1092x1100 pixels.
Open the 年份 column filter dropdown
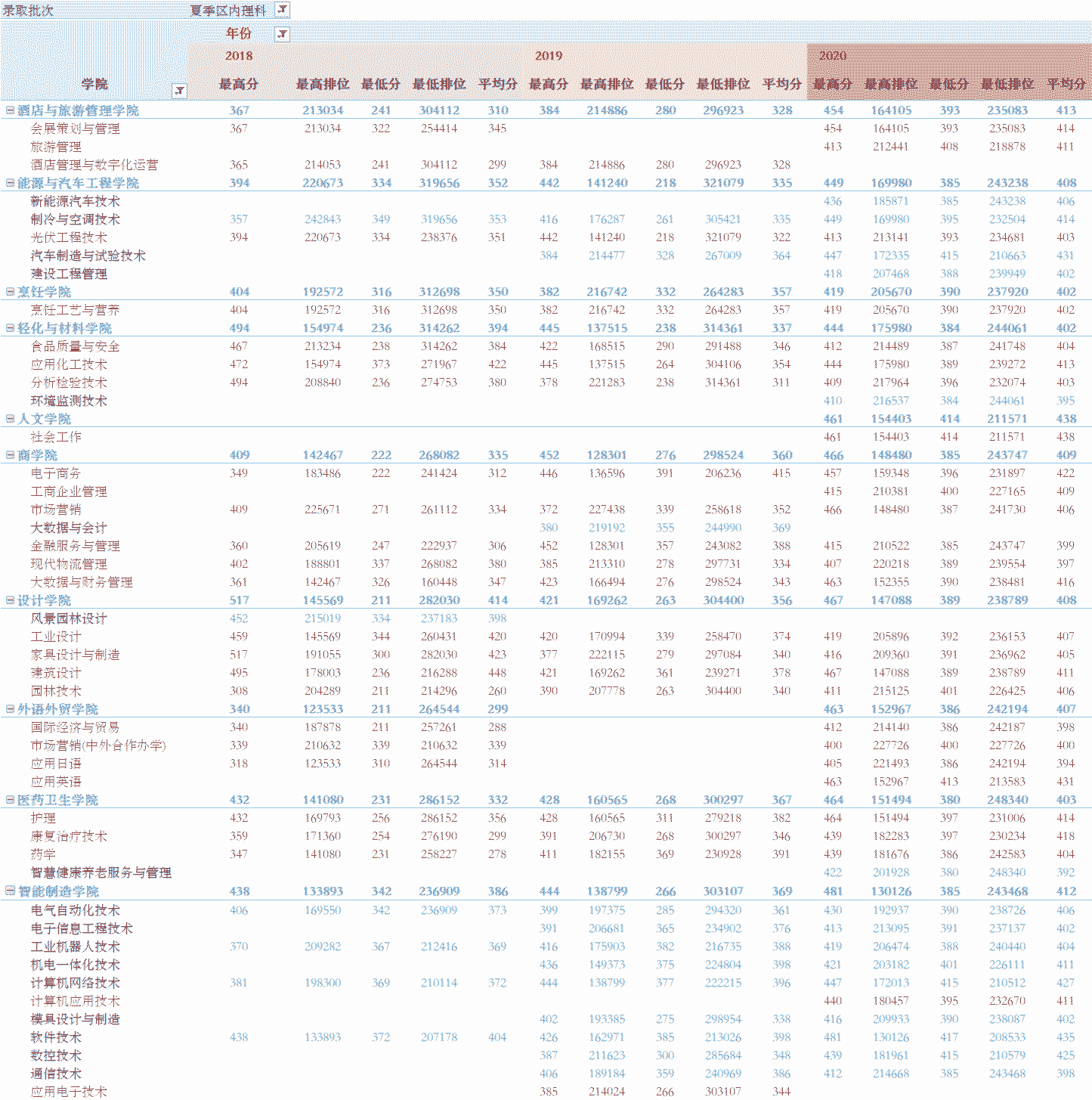[x=282, y=34]
